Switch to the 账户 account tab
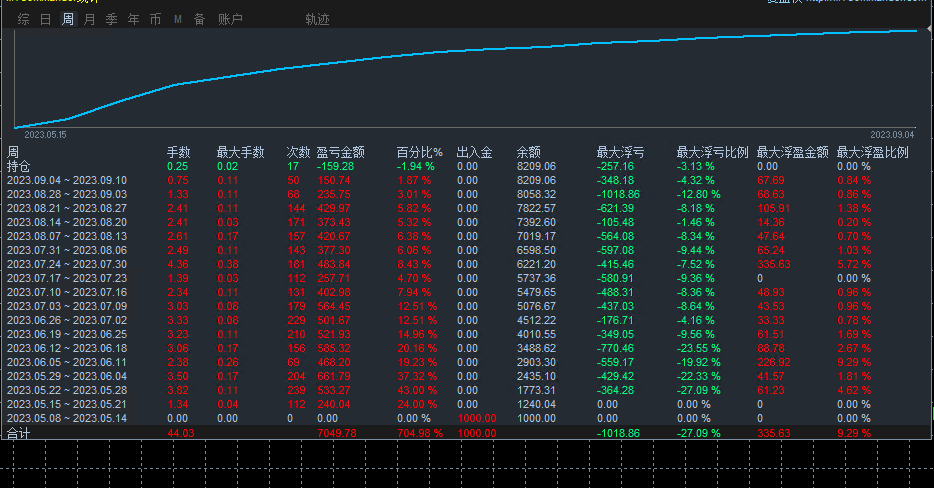The width and height of the screenshot is (934, 488). pos(230,19)
